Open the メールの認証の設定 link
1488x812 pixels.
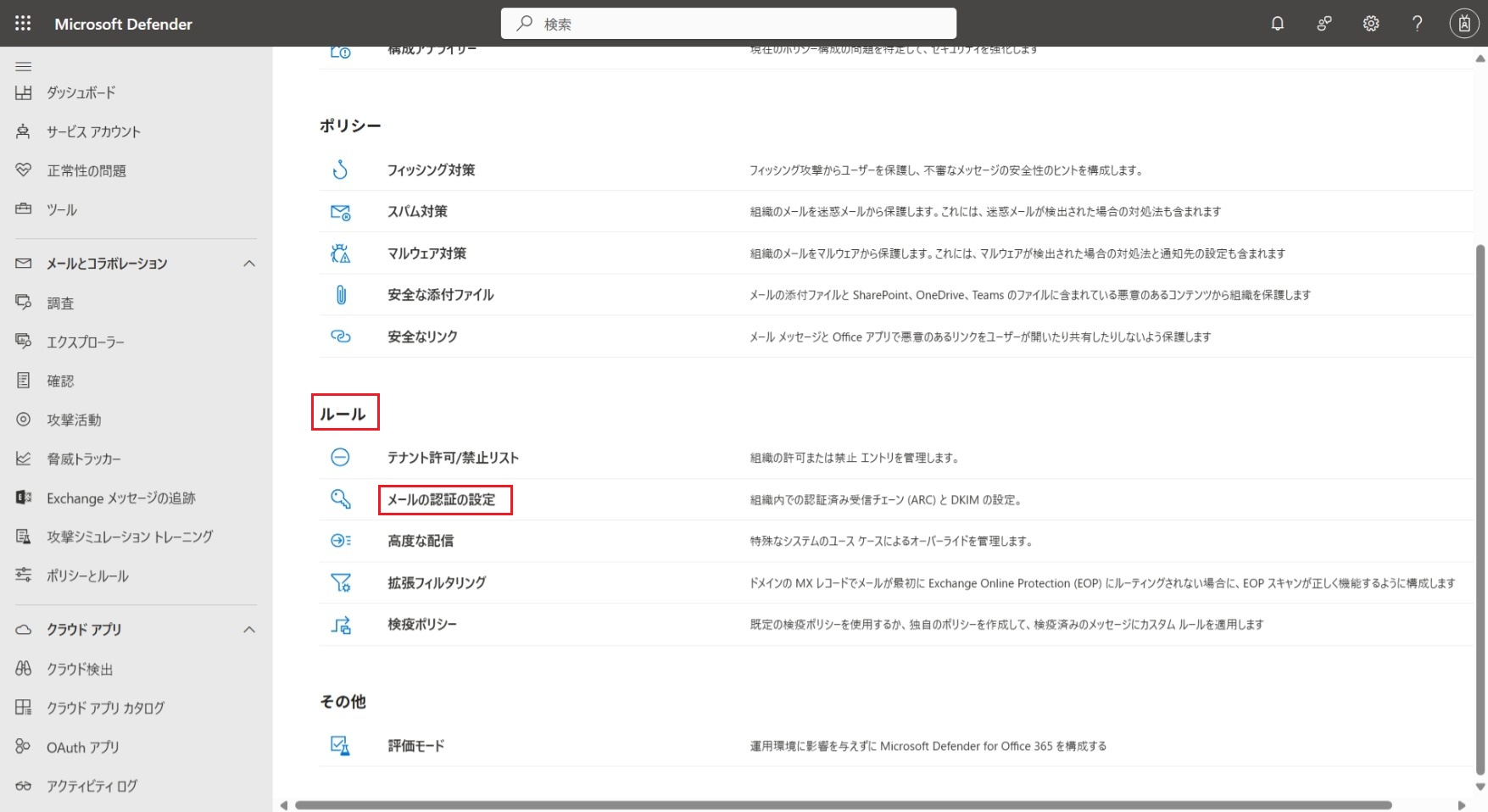441,500
